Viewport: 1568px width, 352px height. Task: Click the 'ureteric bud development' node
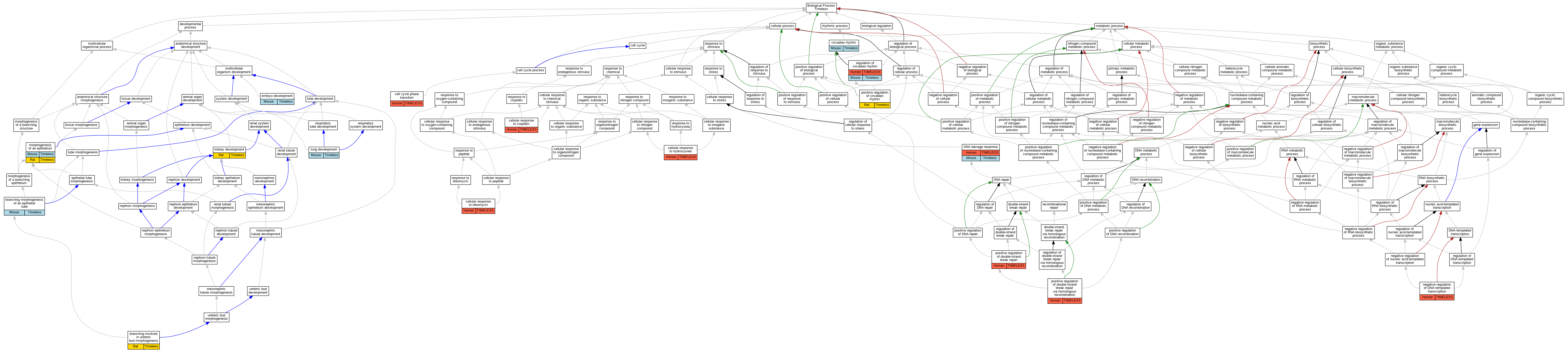[x=258, y=290]
